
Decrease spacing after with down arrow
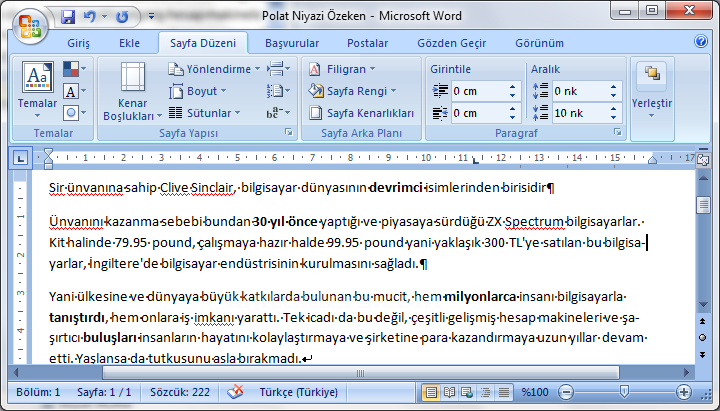613,118
